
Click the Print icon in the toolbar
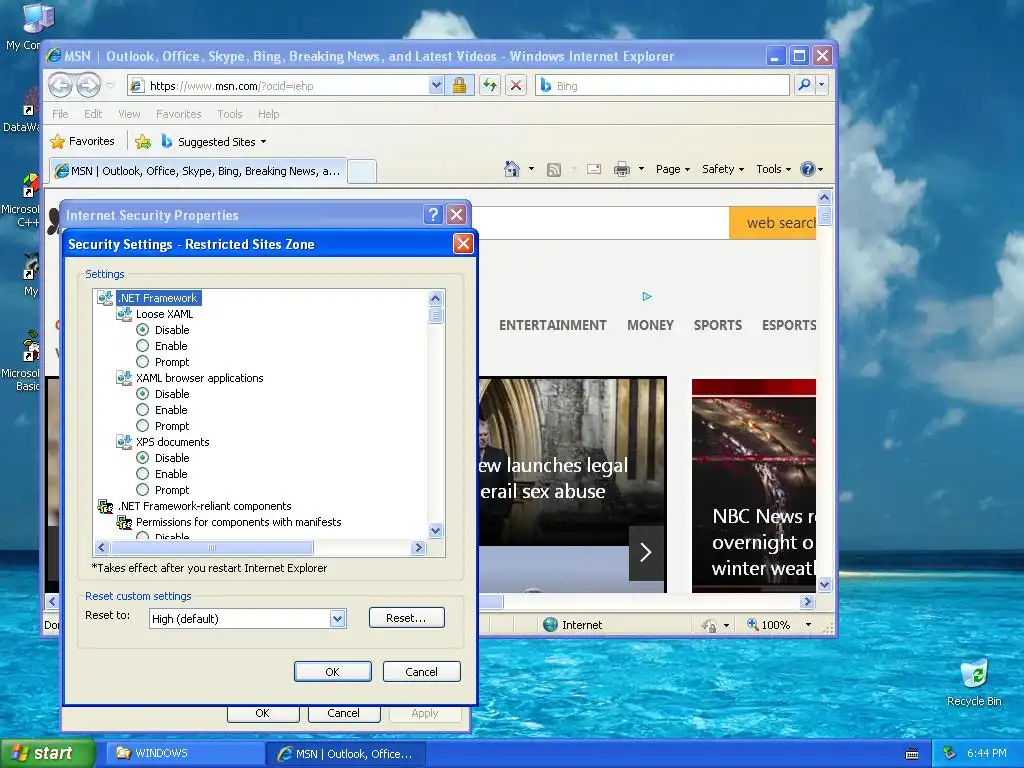pyautogui.click(x=622, y=170)
